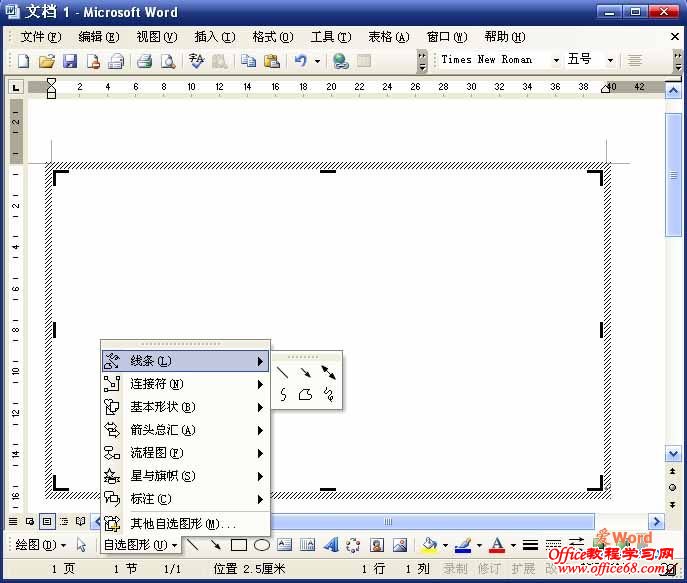Open the 文件(F) menu
Screen dimensions: 687x583
[40, 37]
